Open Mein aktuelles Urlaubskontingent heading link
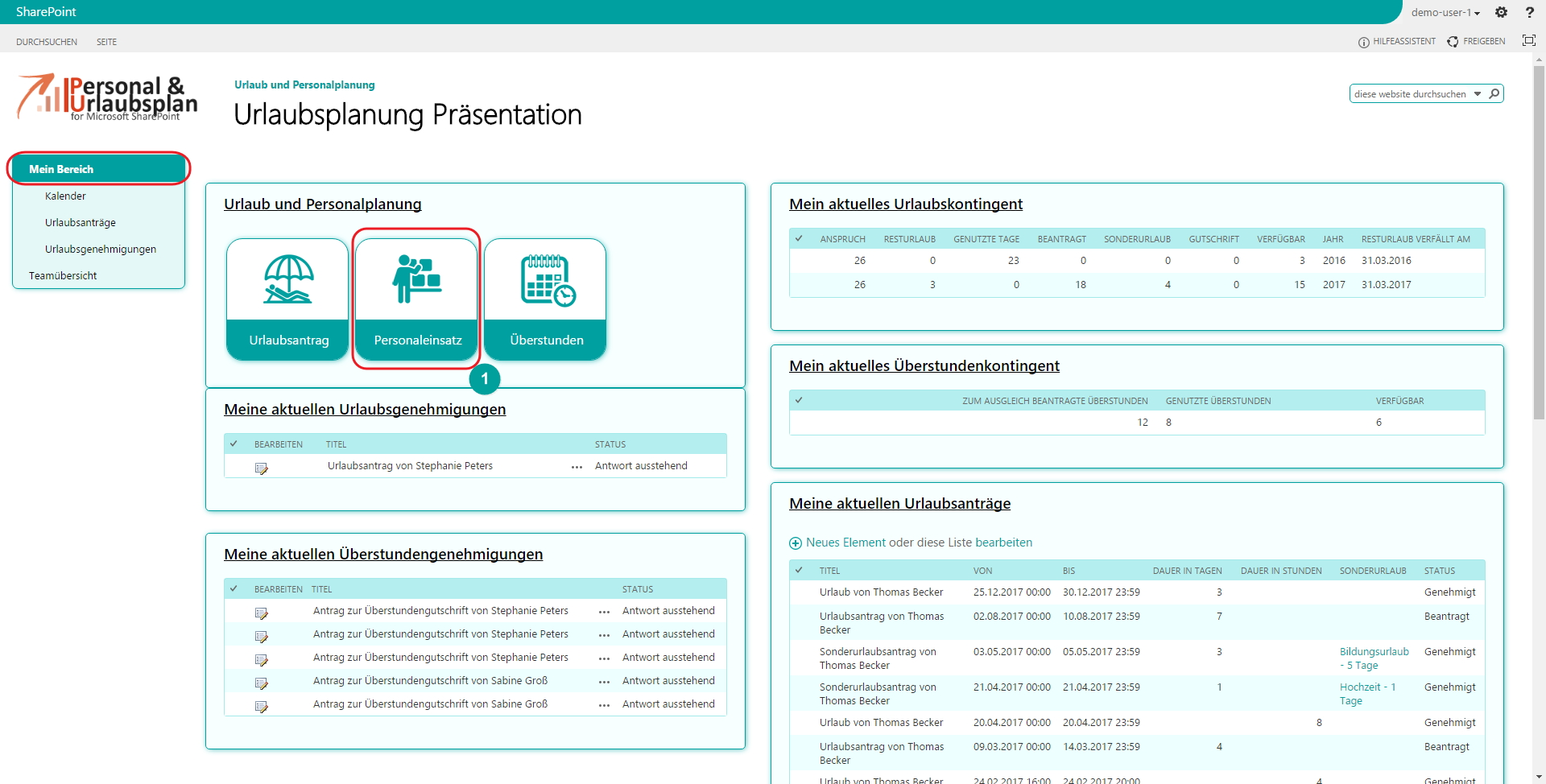The image size is (1546, 784). click(x=906, y=204)
